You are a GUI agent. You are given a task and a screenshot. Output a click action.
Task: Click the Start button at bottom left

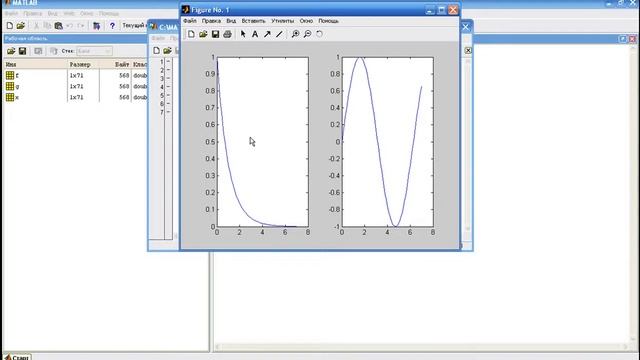click(x=17, y=357)
